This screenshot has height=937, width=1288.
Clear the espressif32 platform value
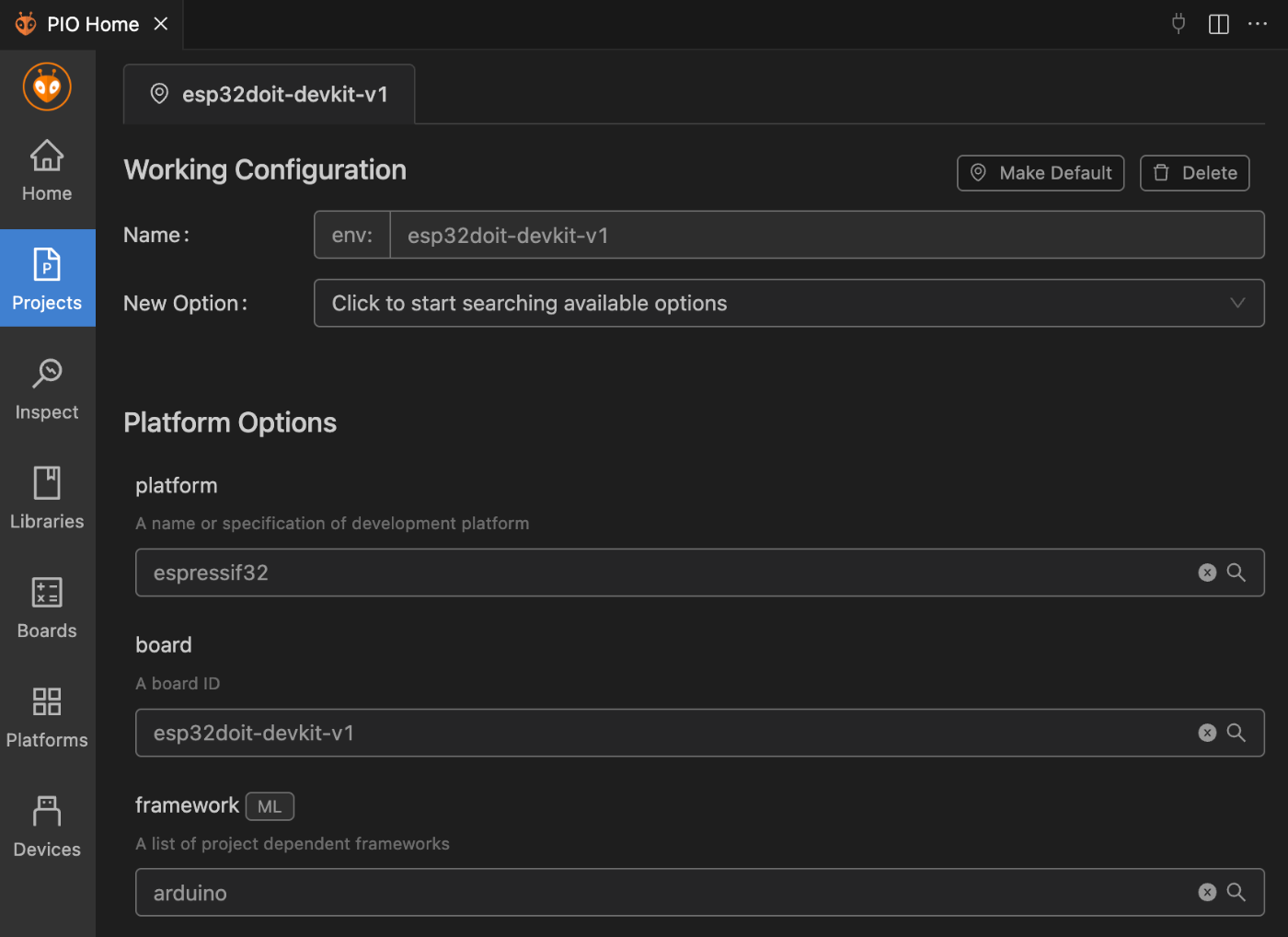[1207, 573]
